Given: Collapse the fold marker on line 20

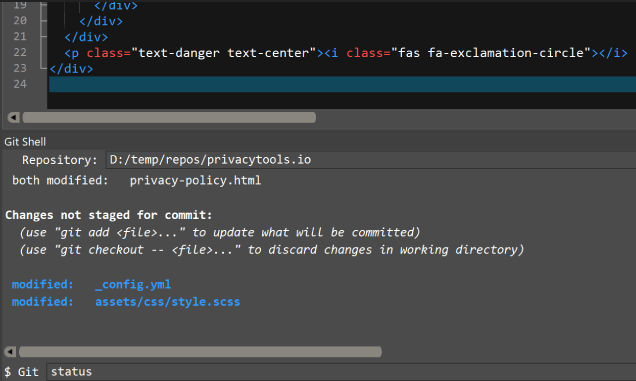Looking at the screenshot, I should pos(44,20).
